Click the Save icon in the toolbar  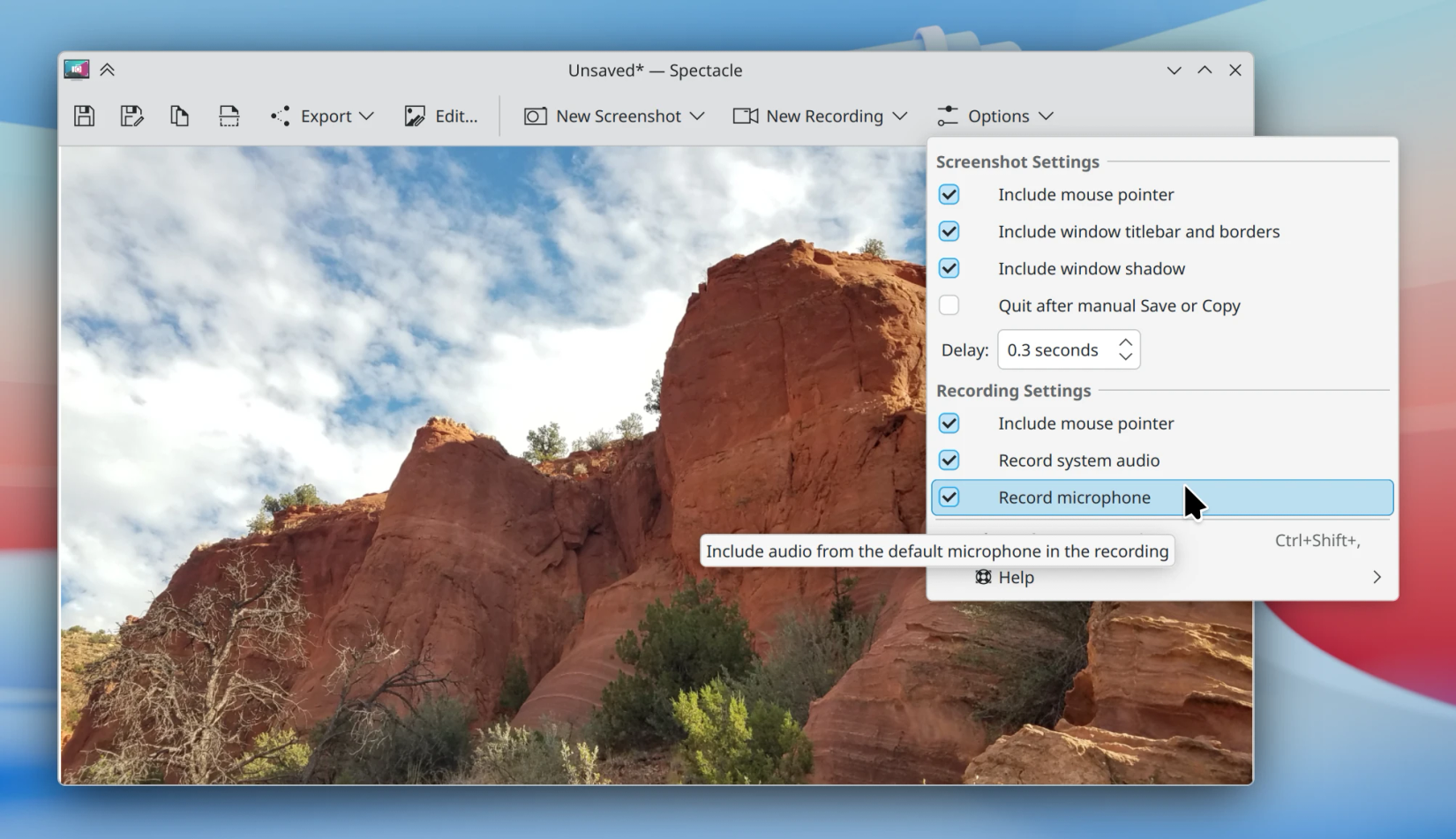[x=84, y=116]
